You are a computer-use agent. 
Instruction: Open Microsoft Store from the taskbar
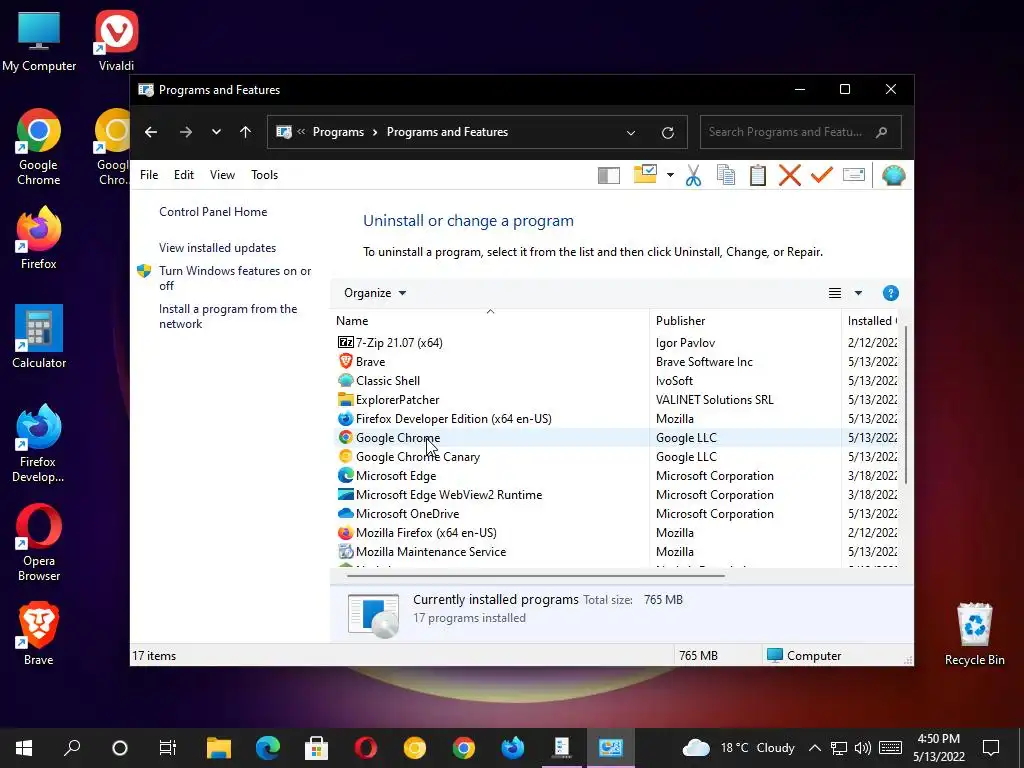(317, 748)
